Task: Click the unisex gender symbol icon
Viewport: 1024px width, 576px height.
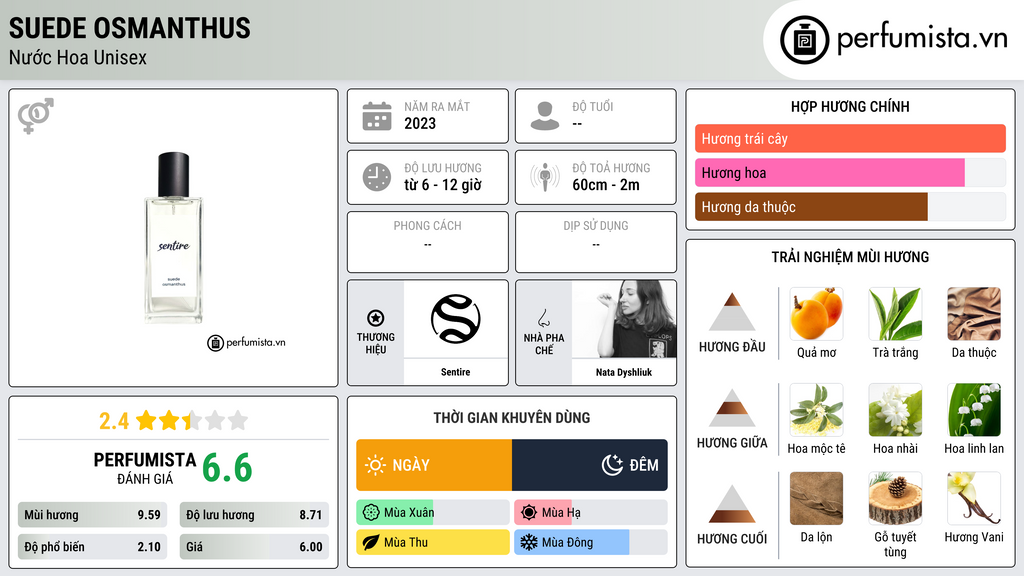Action: 36,116
